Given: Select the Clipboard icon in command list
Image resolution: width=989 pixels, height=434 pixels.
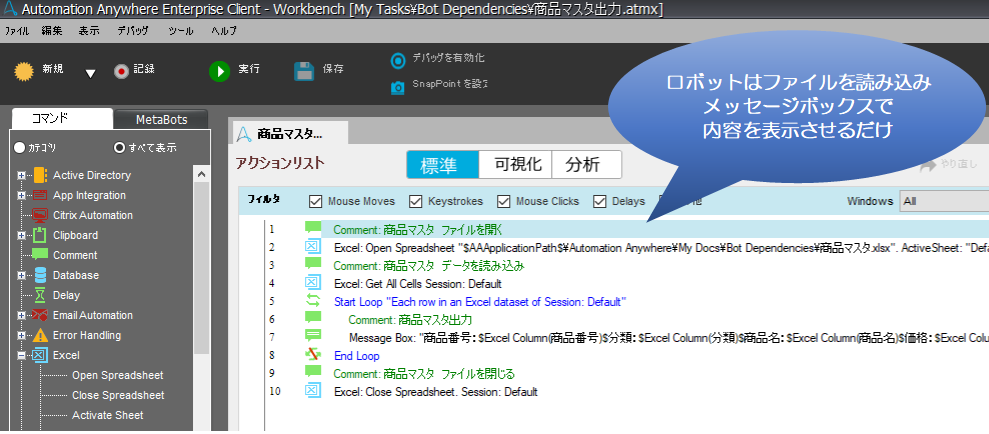Looking at the screenshot, I should point(40,235).
